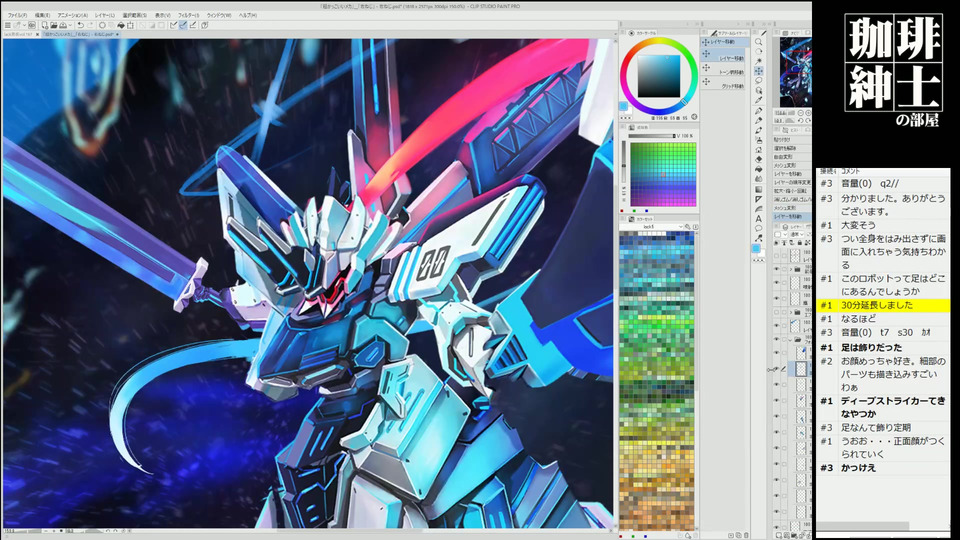Switch to the first lack document tab

click(20, 35)
